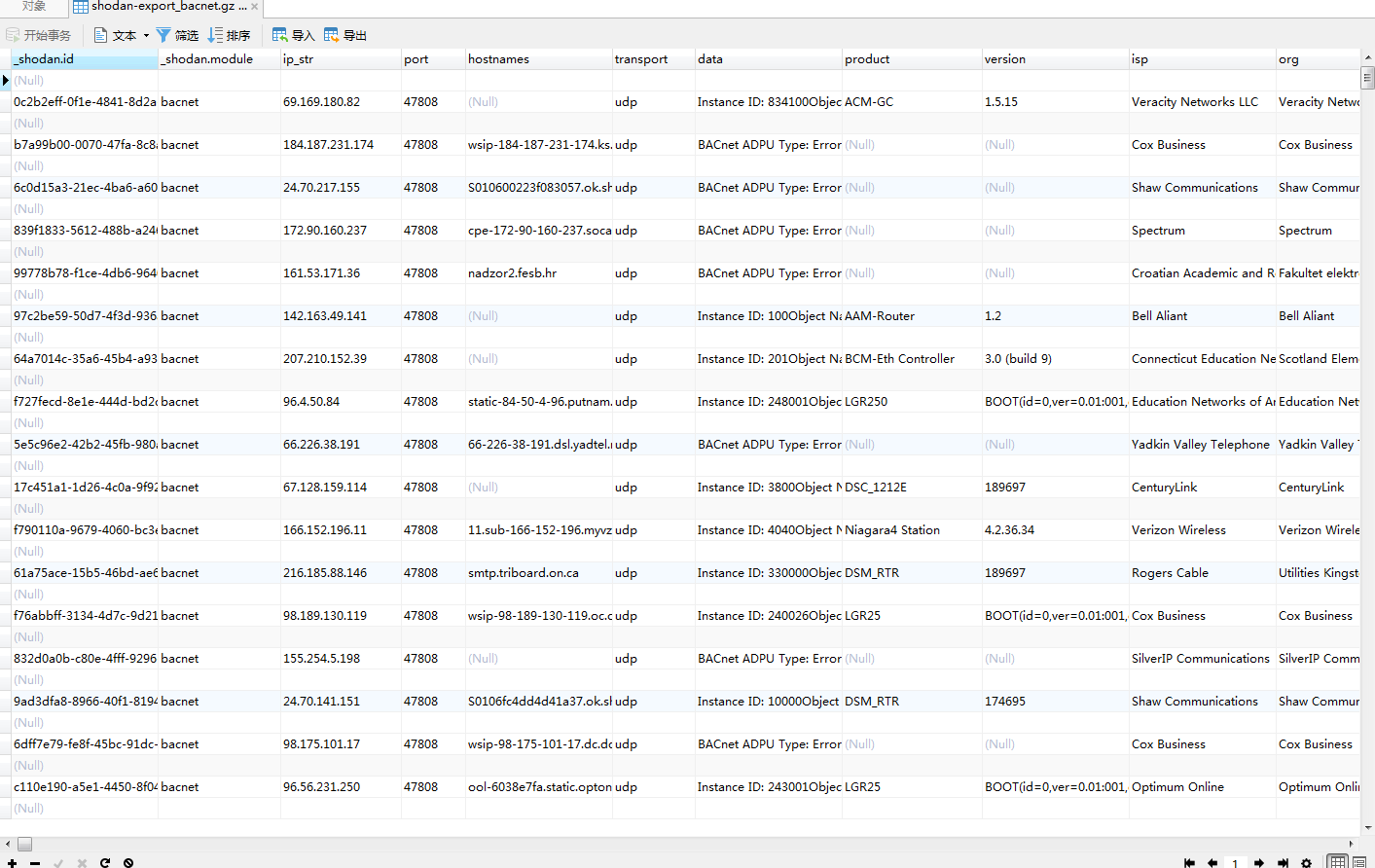This screenshot has height=868, width=1375.
Task: Click the ip_str column header
Action: pos(341,59)
